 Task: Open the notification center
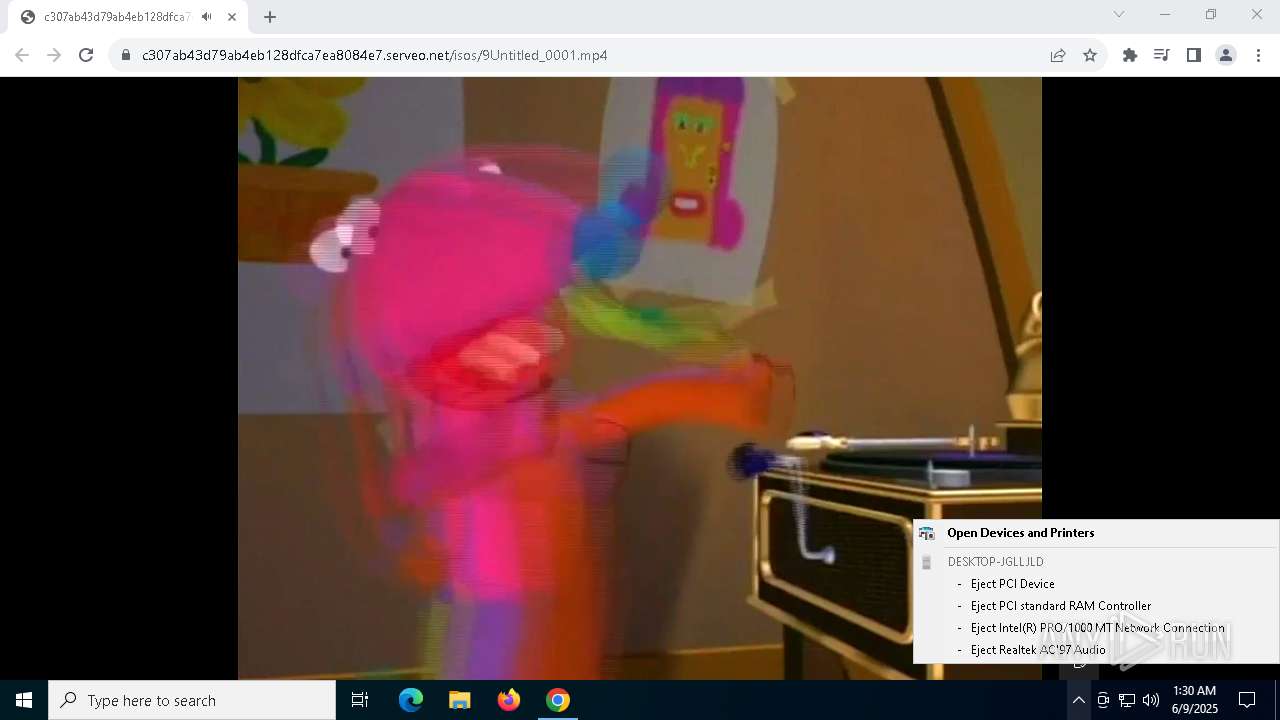(x=1247, y=700)
